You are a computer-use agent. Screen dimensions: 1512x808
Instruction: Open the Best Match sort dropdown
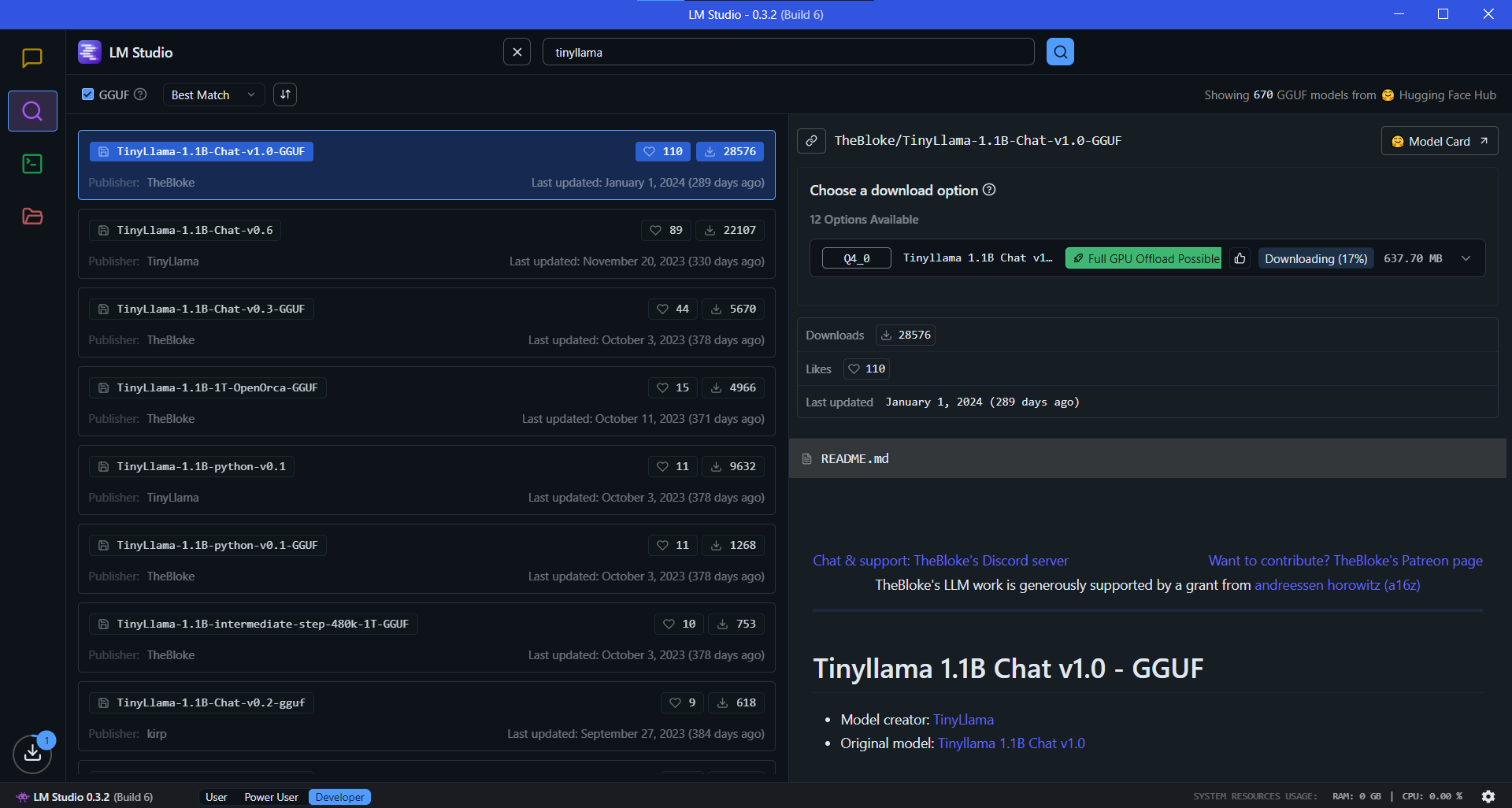coord(213,95)
